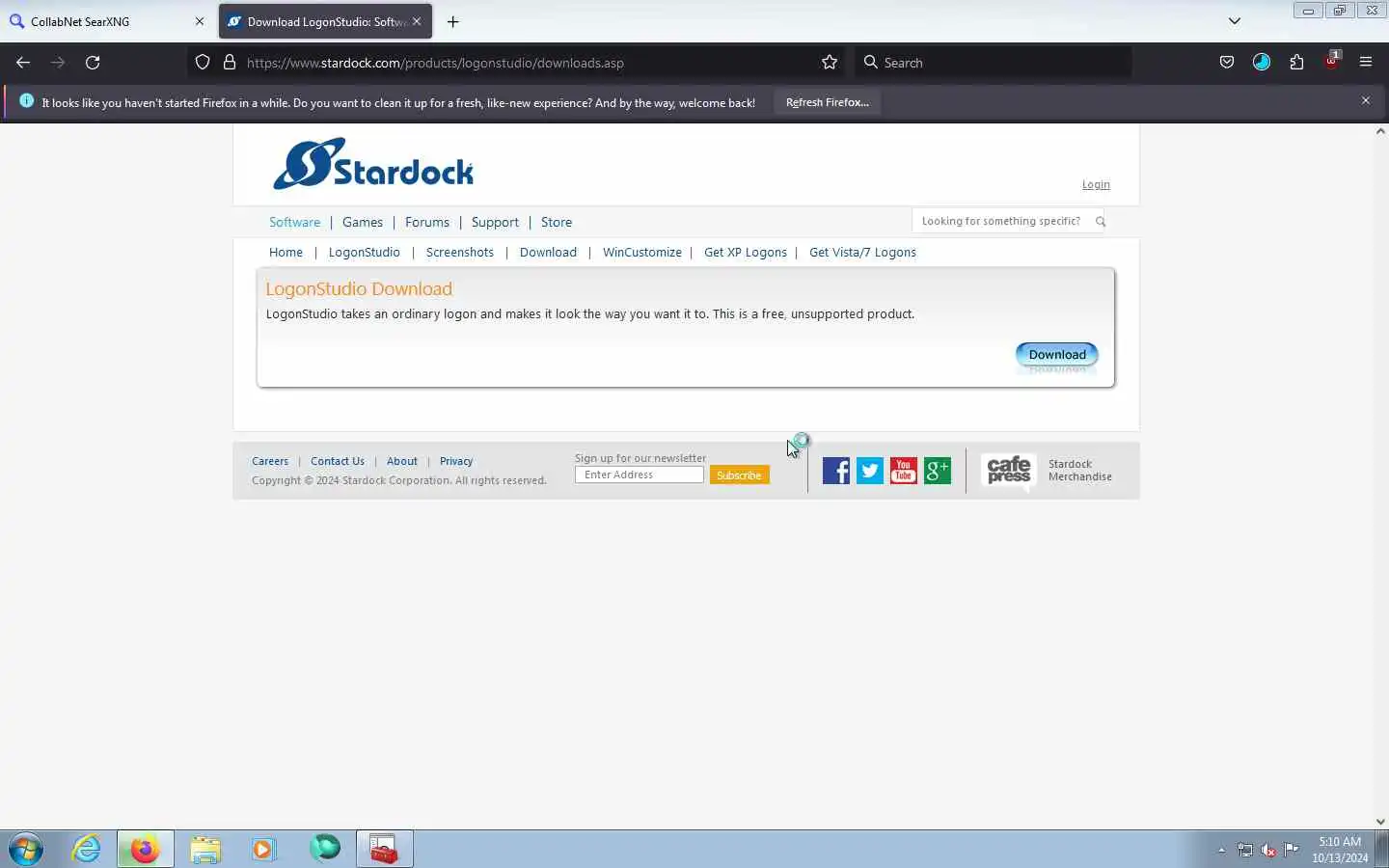Open the green round taskbar application
This screenshot has width=1389, height=868.
325,849
